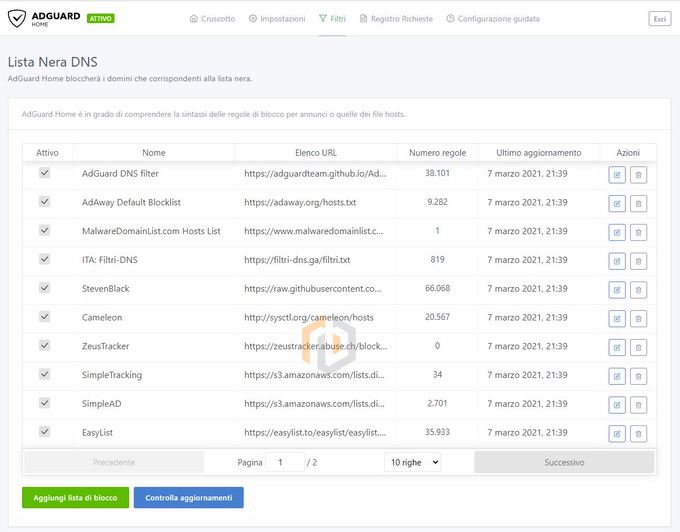
Task: Delete the ITA: Filtri-DNS entry
Action: tap(638, 261)
